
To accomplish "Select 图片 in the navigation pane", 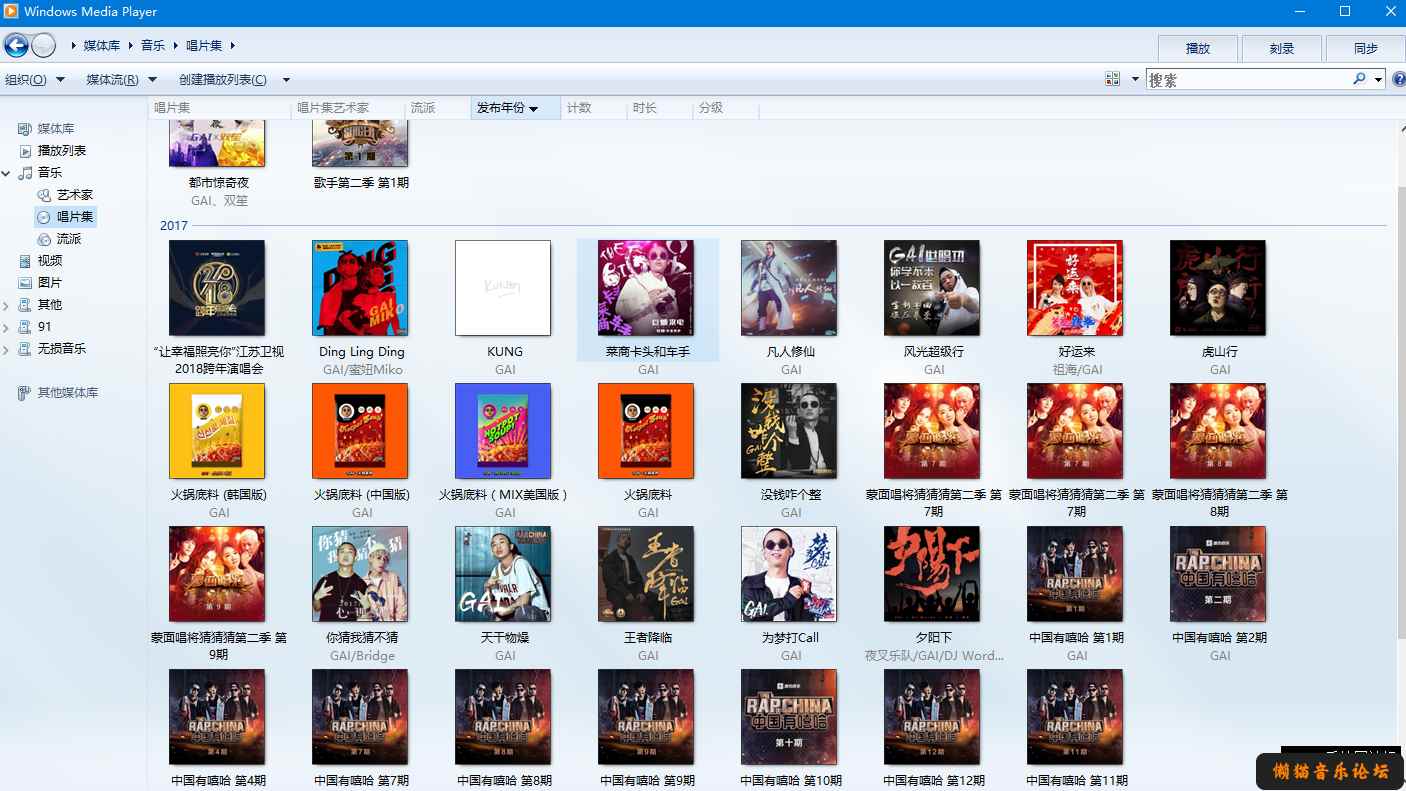I will 50,283.
